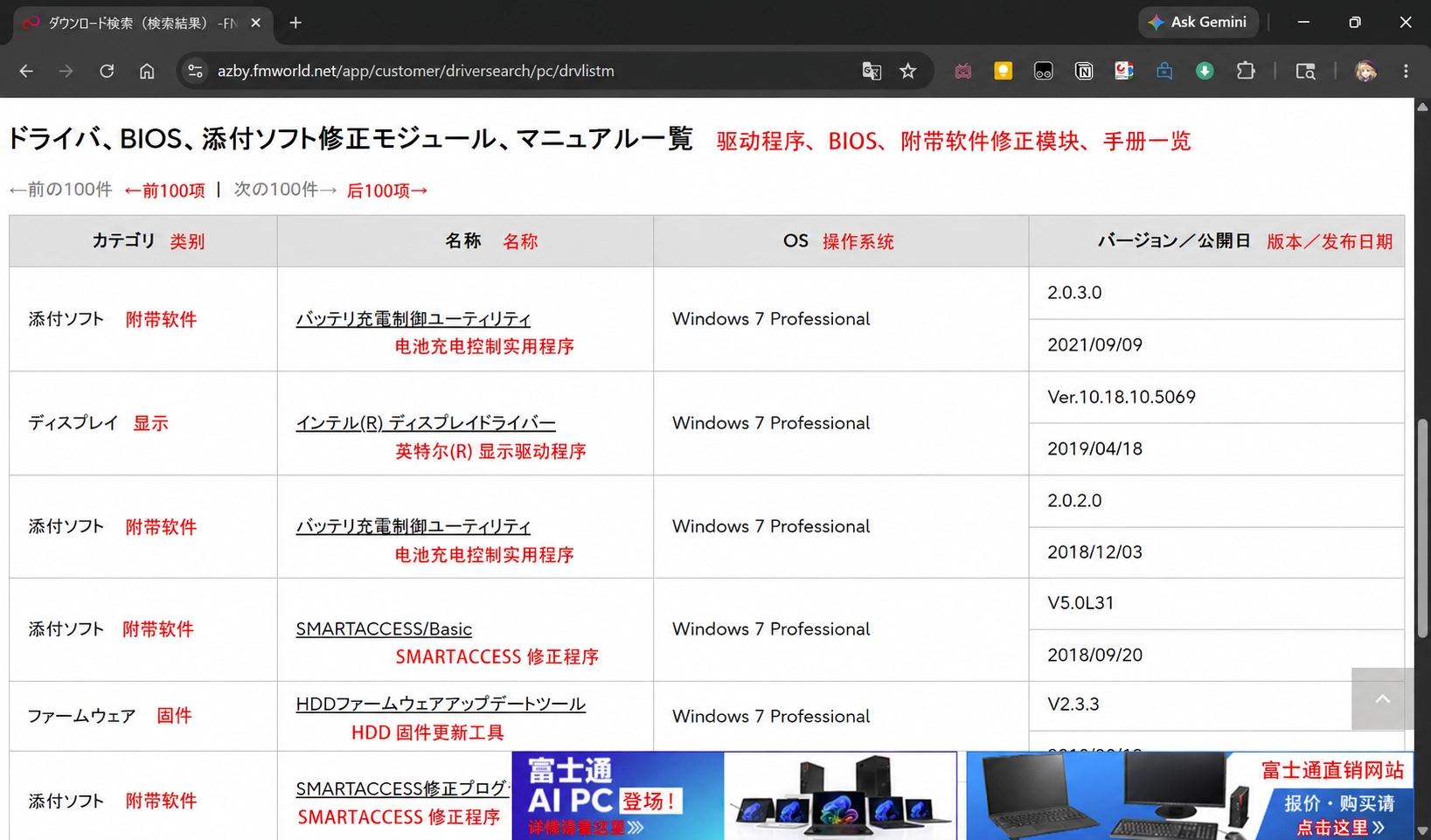This screenshot has height=840, width=1431.
Task: Select the ダウンロード検索 browser tab
Action: tap(142, 23)
